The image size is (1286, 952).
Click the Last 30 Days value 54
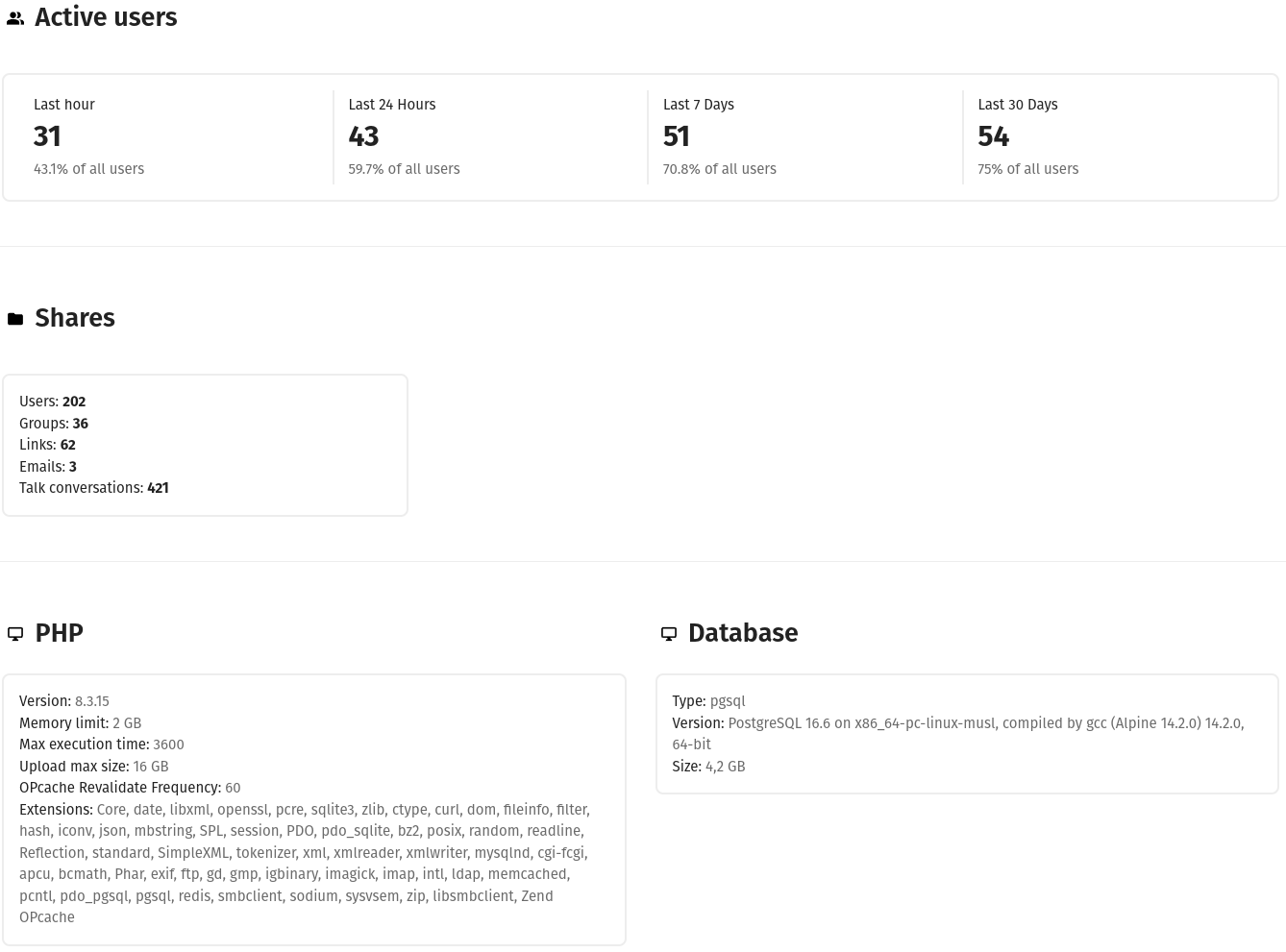click(993, 136)
